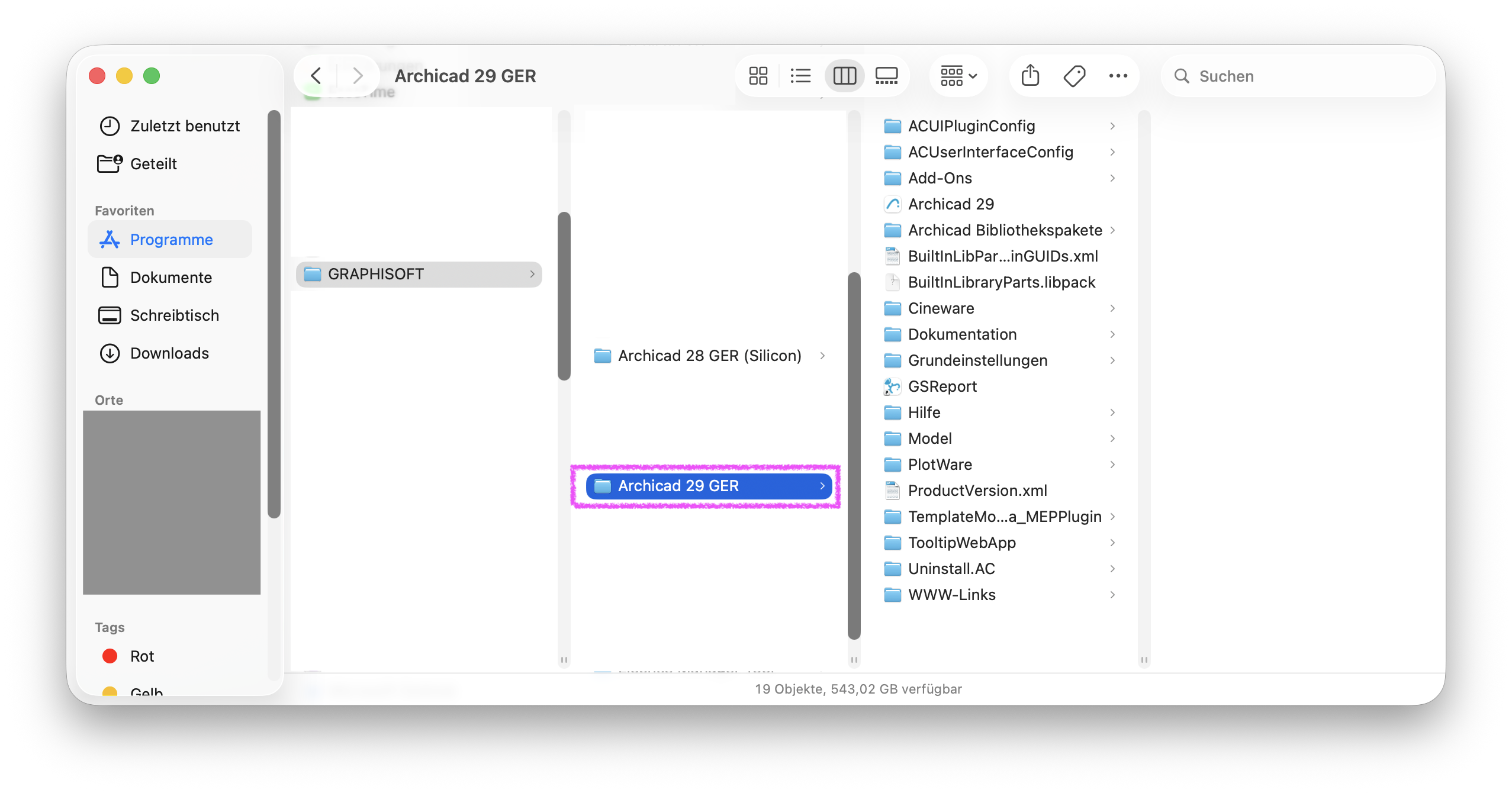The image size is (1512, 793).
Task: Click the tag icon in toolbar
Action: 1074,76
